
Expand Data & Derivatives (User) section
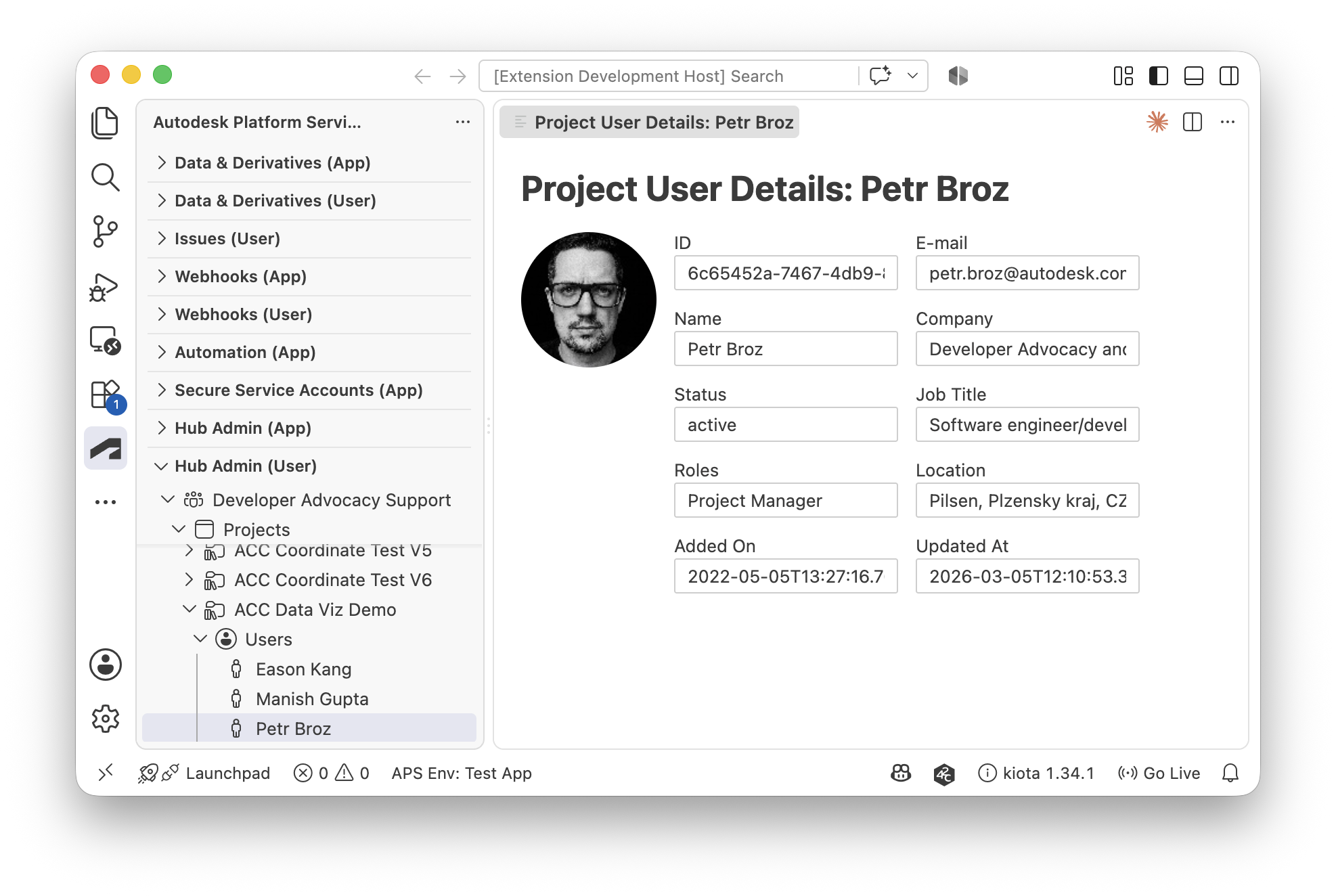(309, 200)
